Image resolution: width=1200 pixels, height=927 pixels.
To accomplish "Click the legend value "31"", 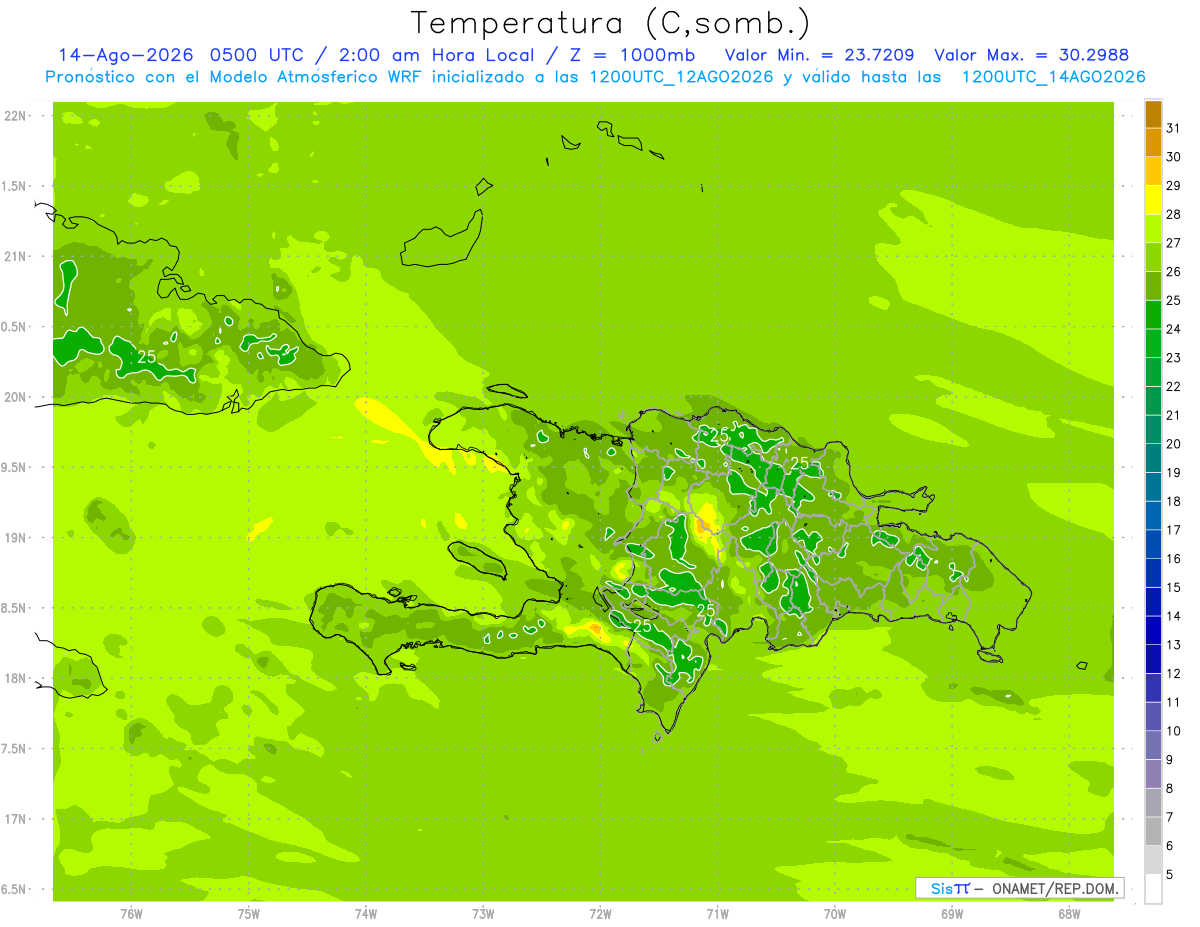I will tap(1174, 128).
